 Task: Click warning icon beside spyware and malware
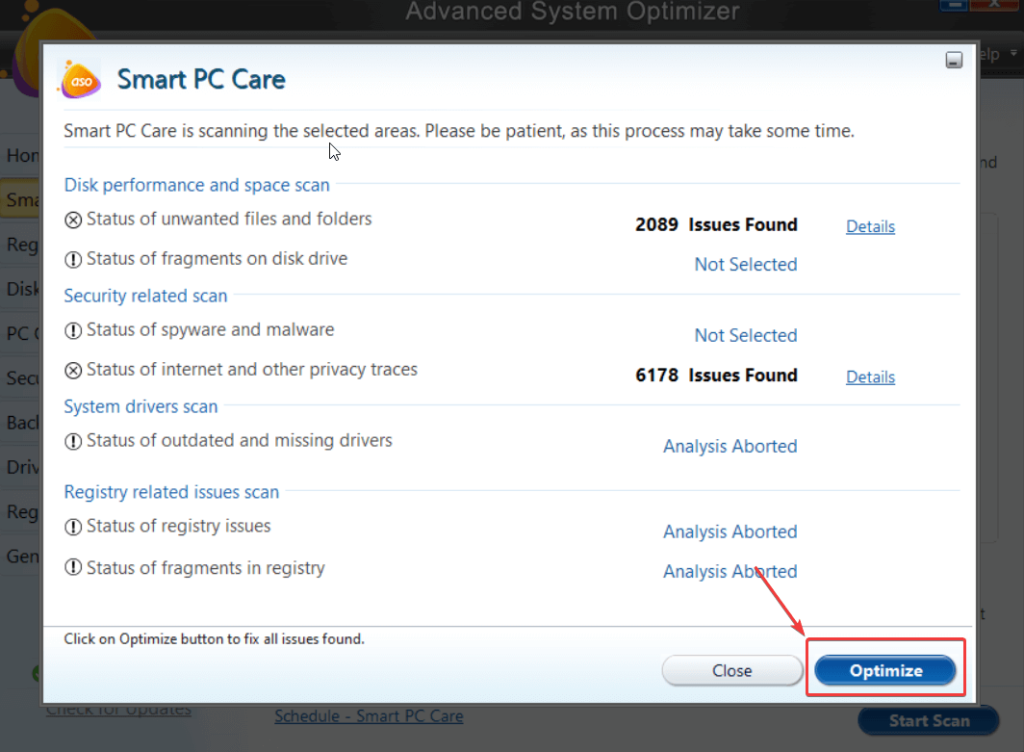[73, 331]
